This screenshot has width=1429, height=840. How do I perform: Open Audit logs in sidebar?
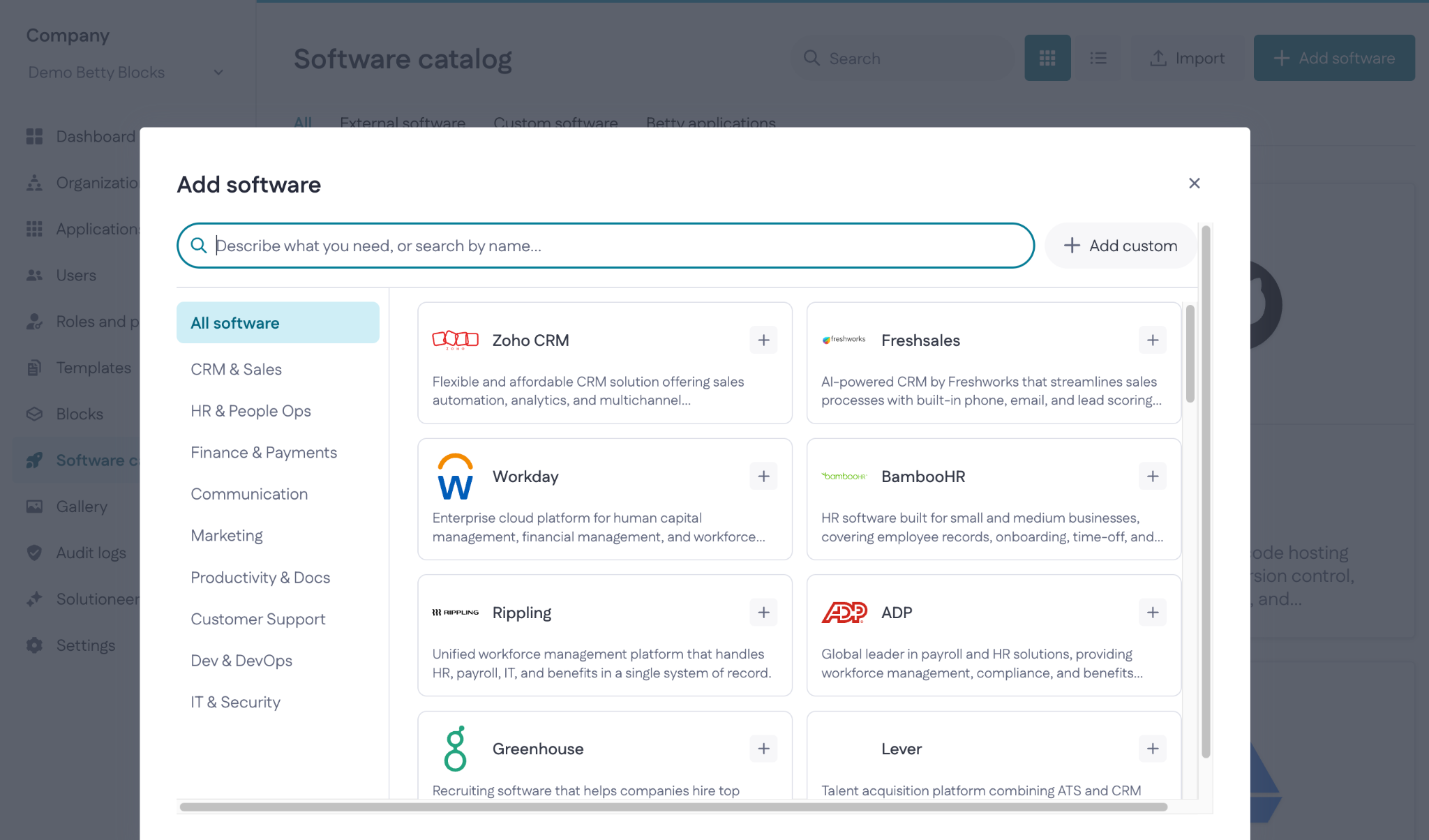click(x=77, y=553)
